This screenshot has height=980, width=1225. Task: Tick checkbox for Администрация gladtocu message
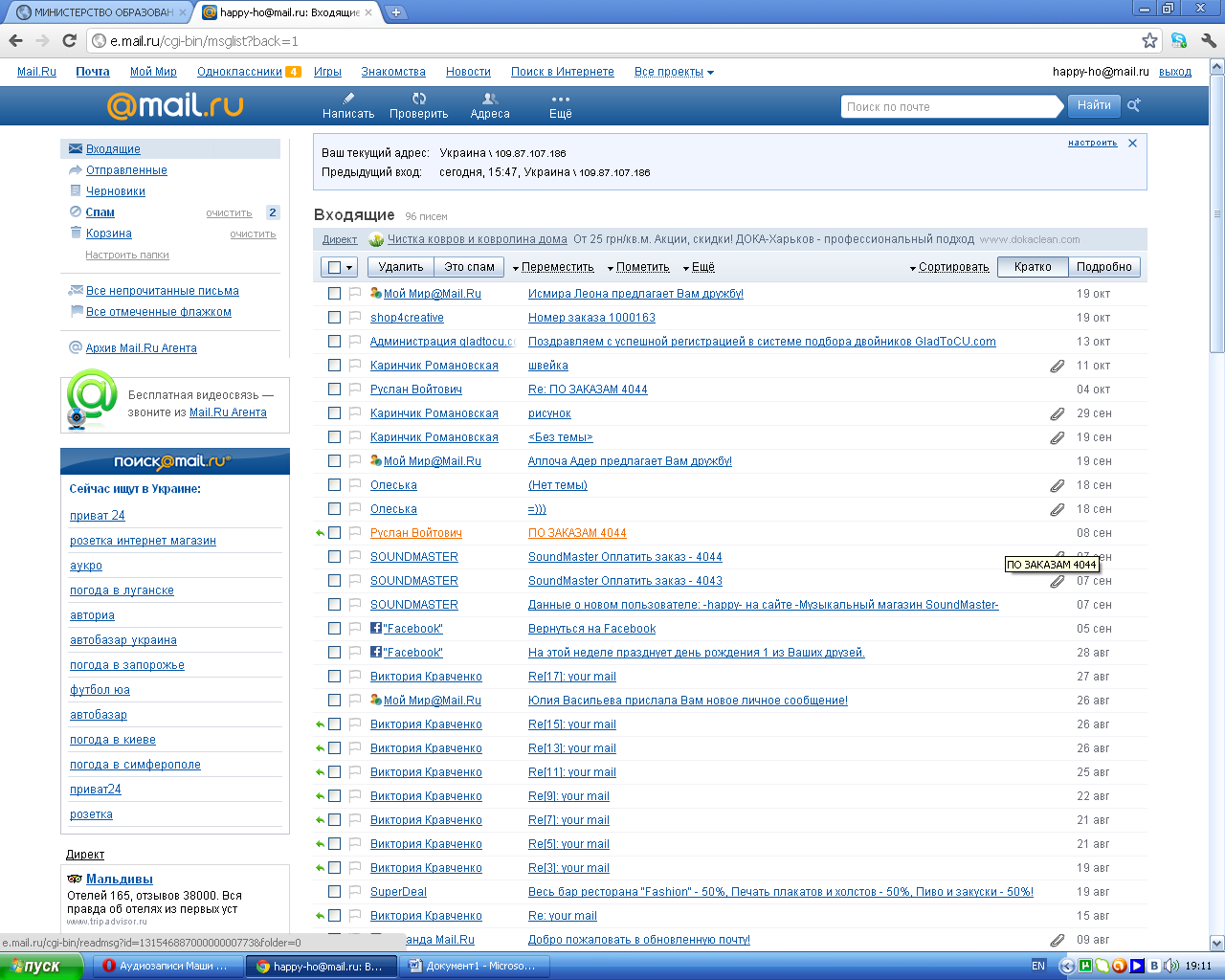(334, 342)
